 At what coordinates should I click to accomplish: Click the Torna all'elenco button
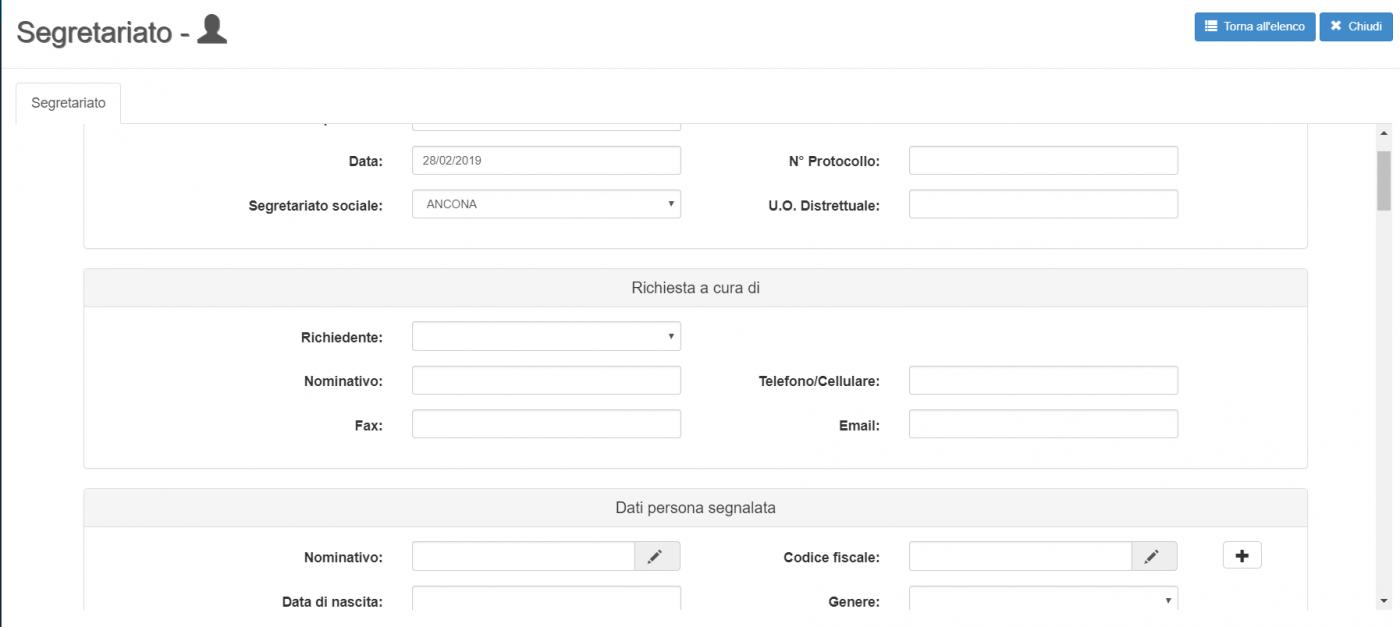1254,27
